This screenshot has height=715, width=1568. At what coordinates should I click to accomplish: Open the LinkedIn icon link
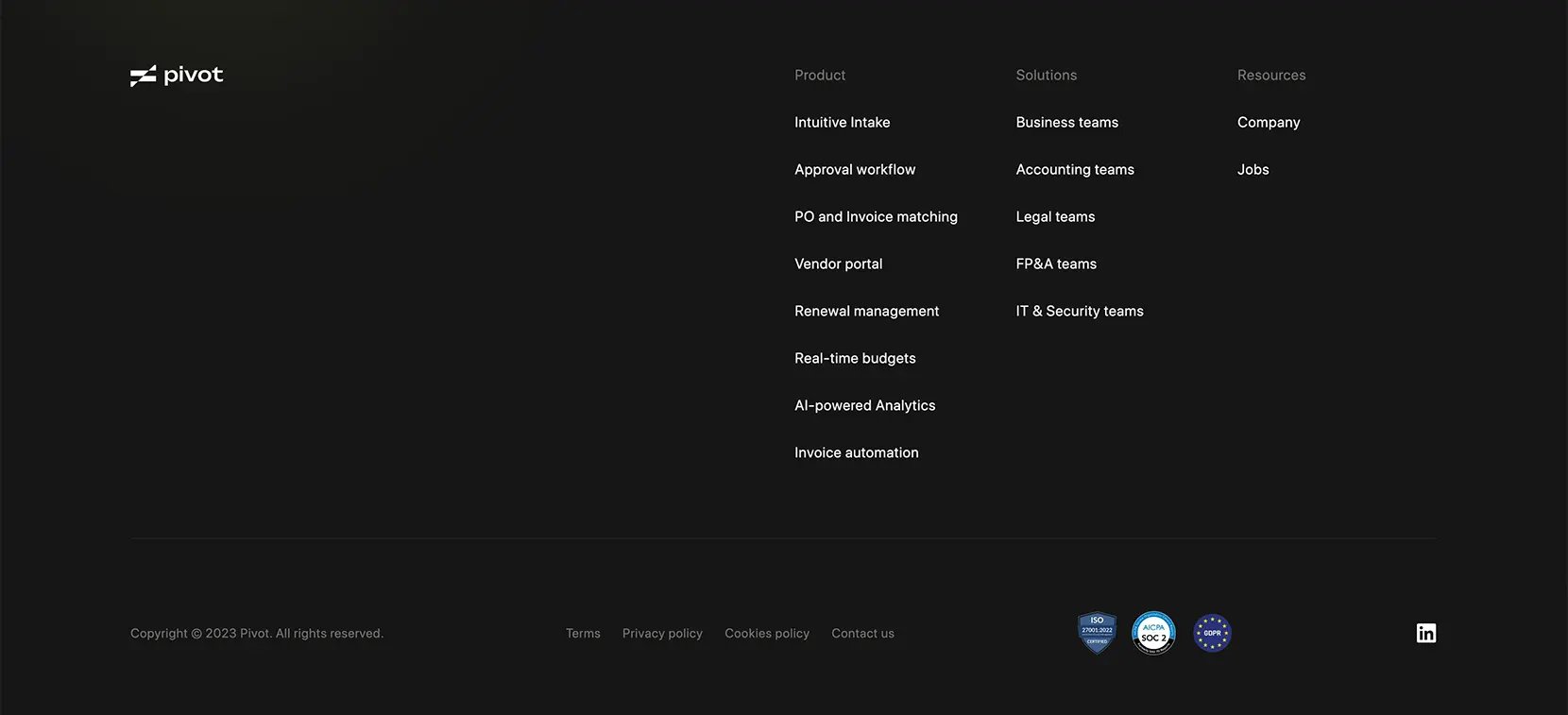(1426, 633)
